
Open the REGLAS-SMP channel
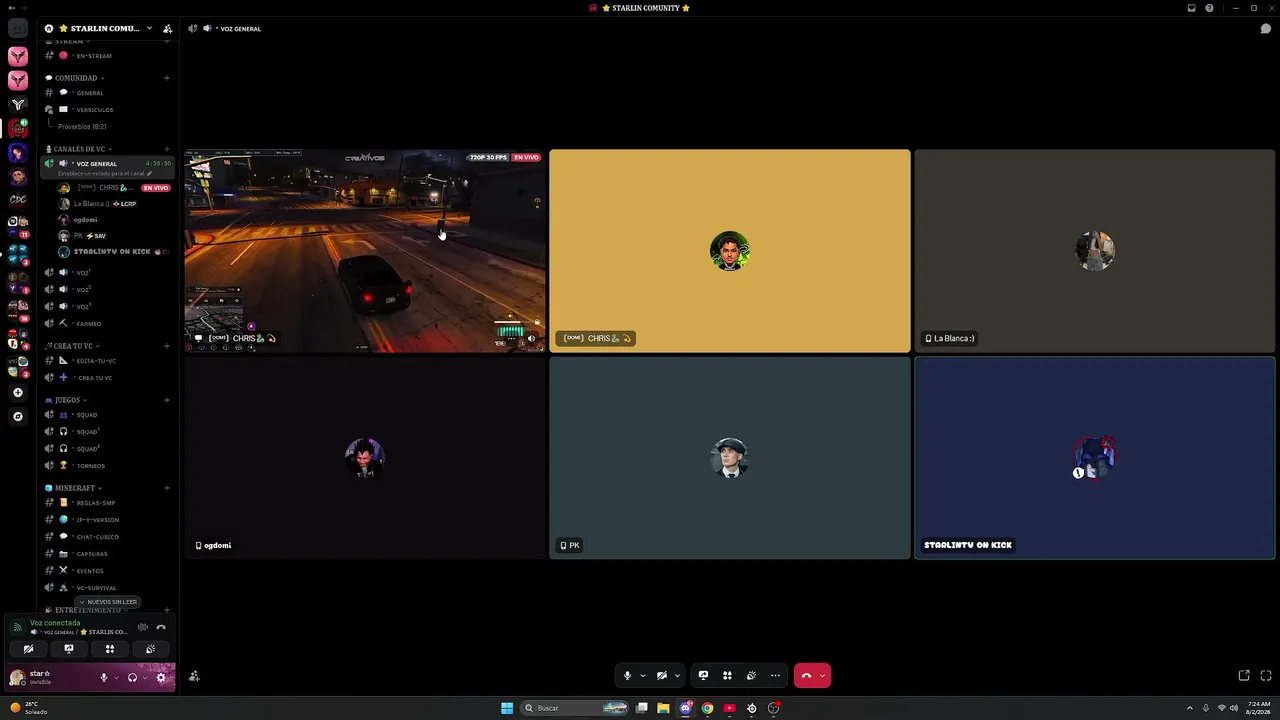point(108,503)
